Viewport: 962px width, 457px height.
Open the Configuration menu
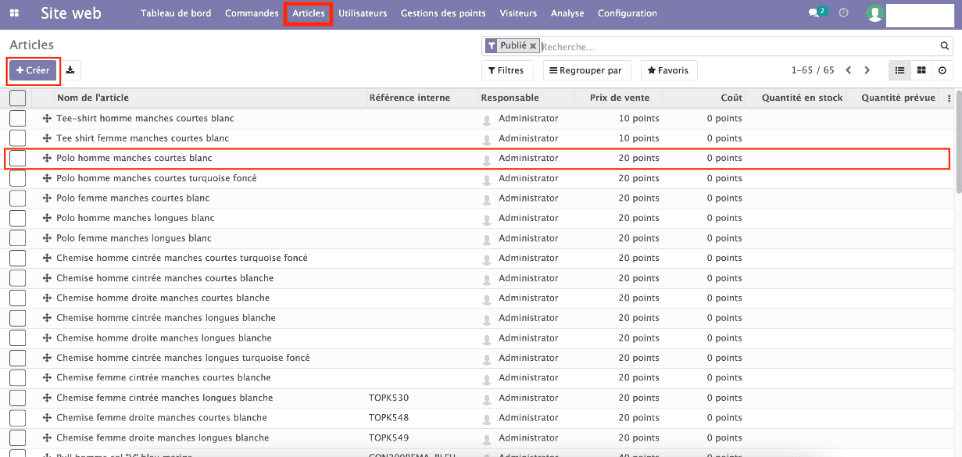(627, 14)
